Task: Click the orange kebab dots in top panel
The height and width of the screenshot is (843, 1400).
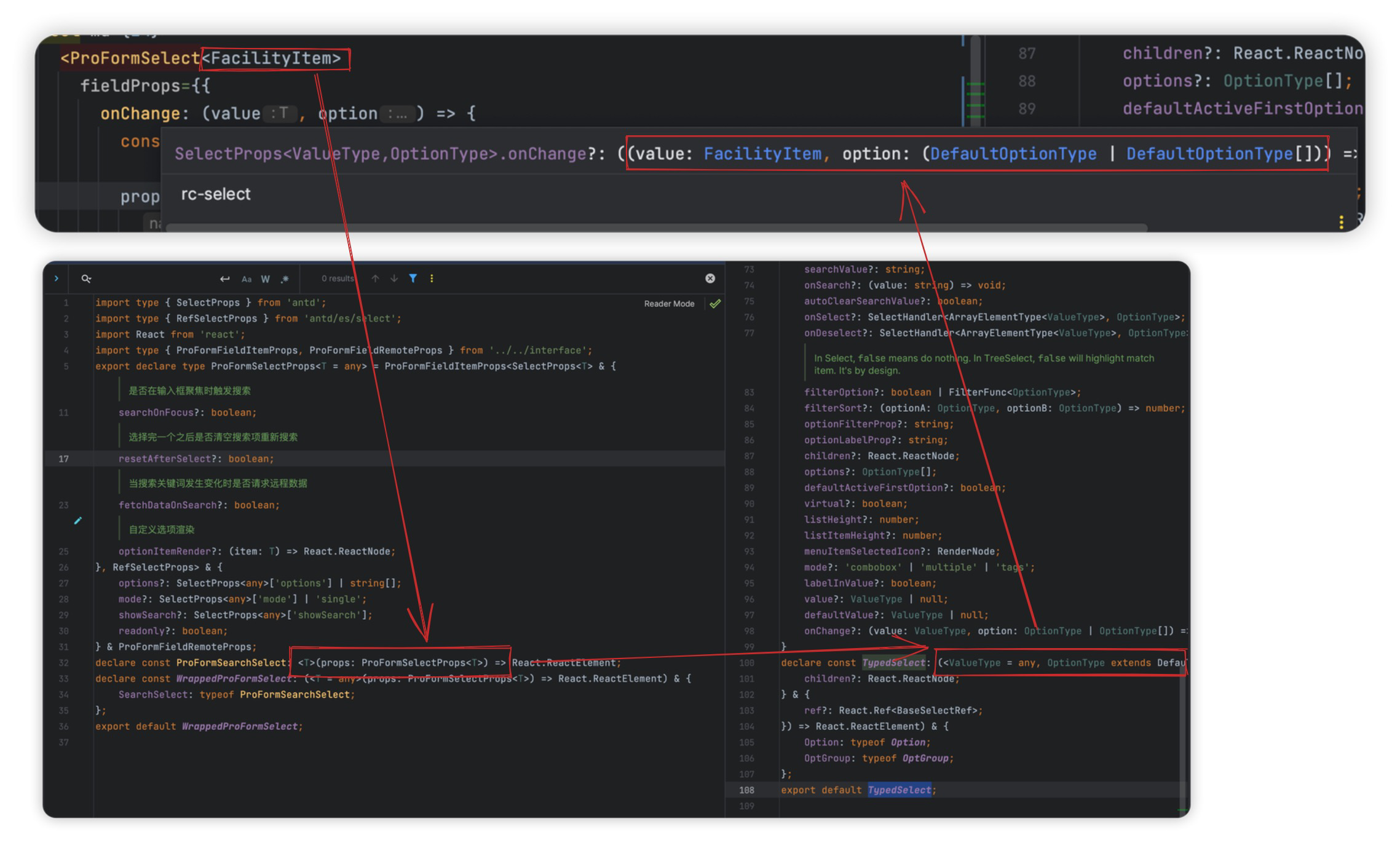Action: point(1341,223)
